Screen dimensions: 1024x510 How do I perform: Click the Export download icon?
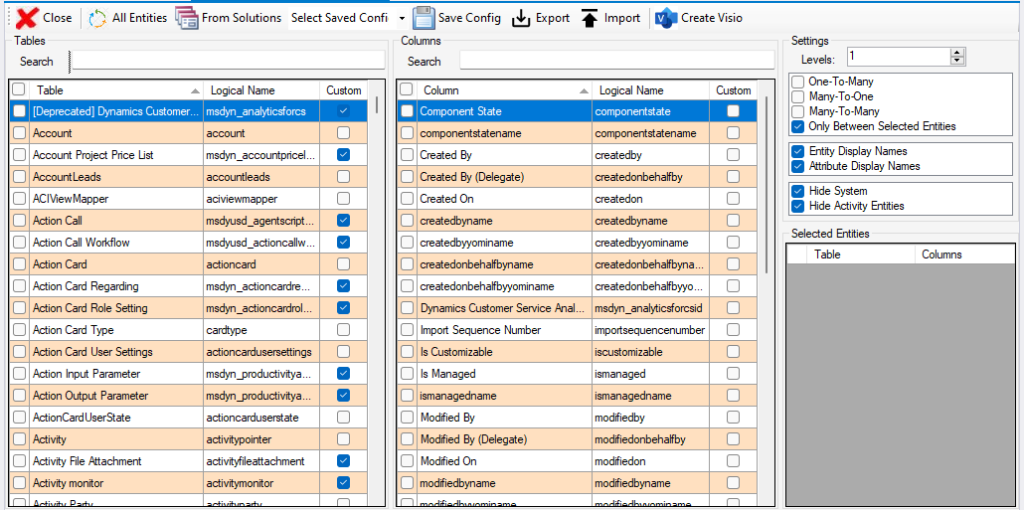click(520, 18)
